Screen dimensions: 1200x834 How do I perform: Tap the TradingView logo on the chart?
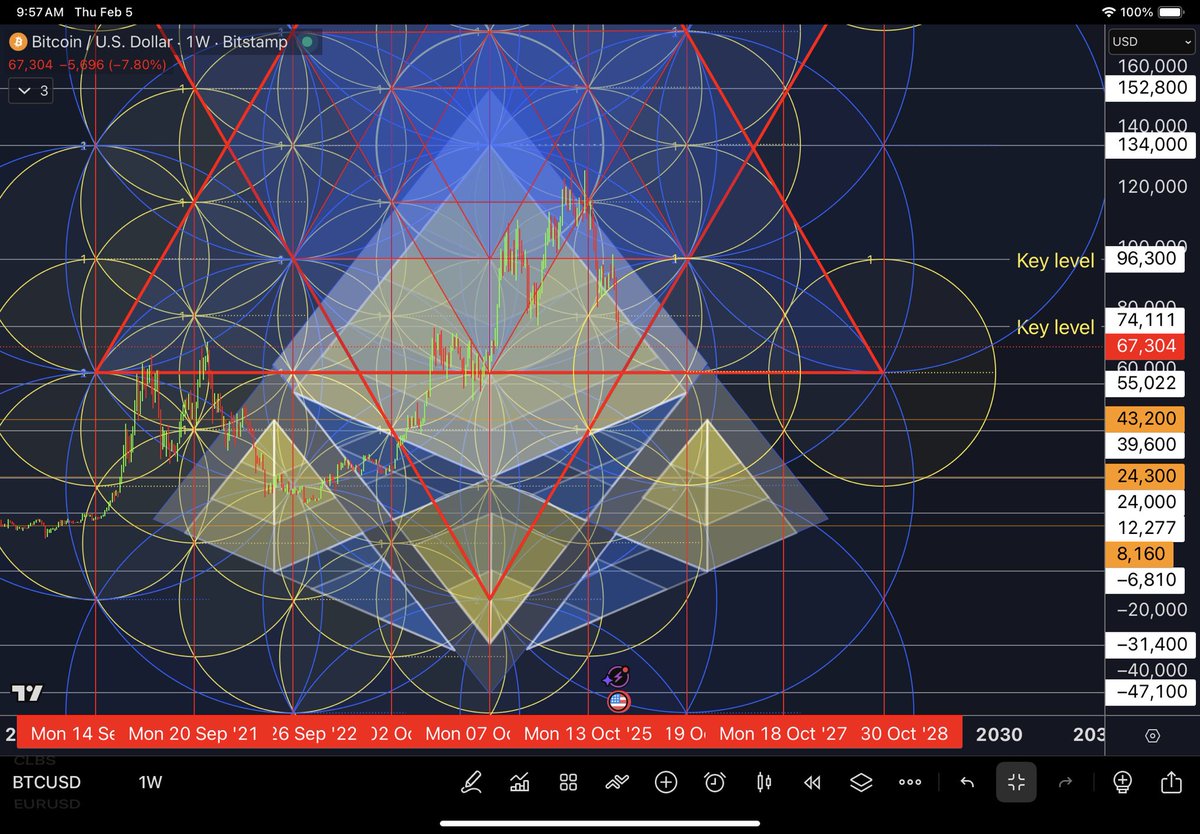pos(27,693)
